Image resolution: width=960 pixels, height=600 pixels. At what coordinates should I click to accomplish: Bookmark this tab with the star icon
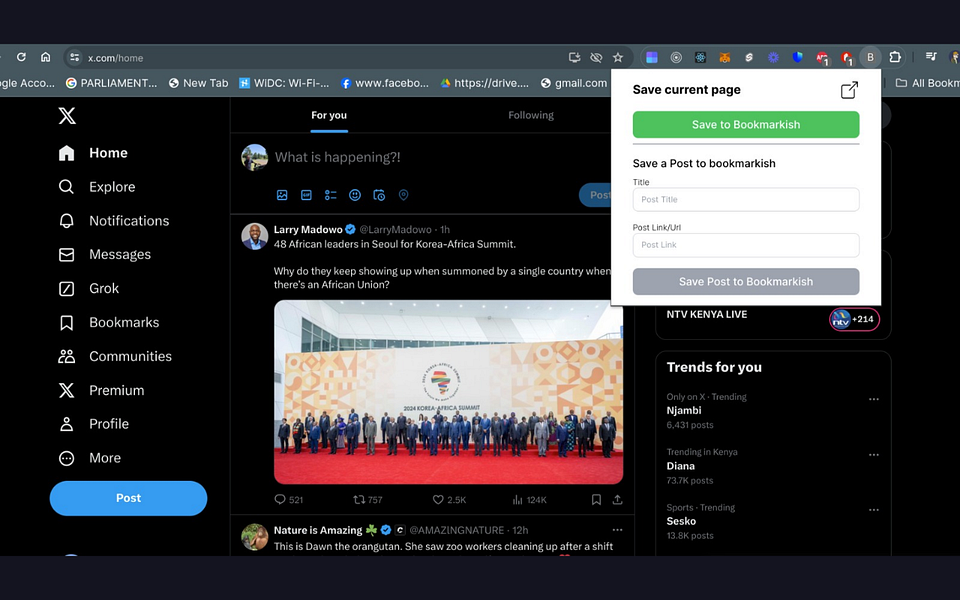[x=618, y=58]
